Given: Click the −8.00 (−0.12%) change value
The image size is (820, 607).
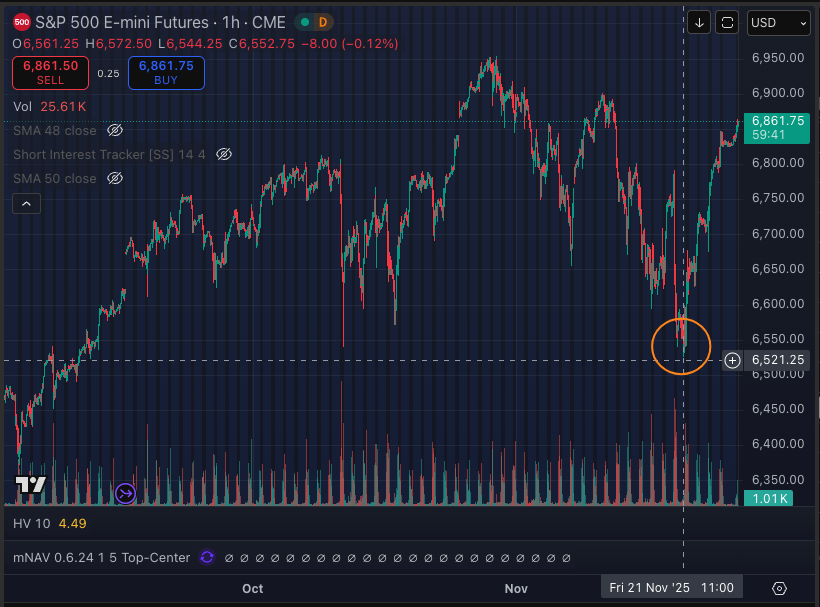Looking at the screenshot, I should (x=350, y=43).
